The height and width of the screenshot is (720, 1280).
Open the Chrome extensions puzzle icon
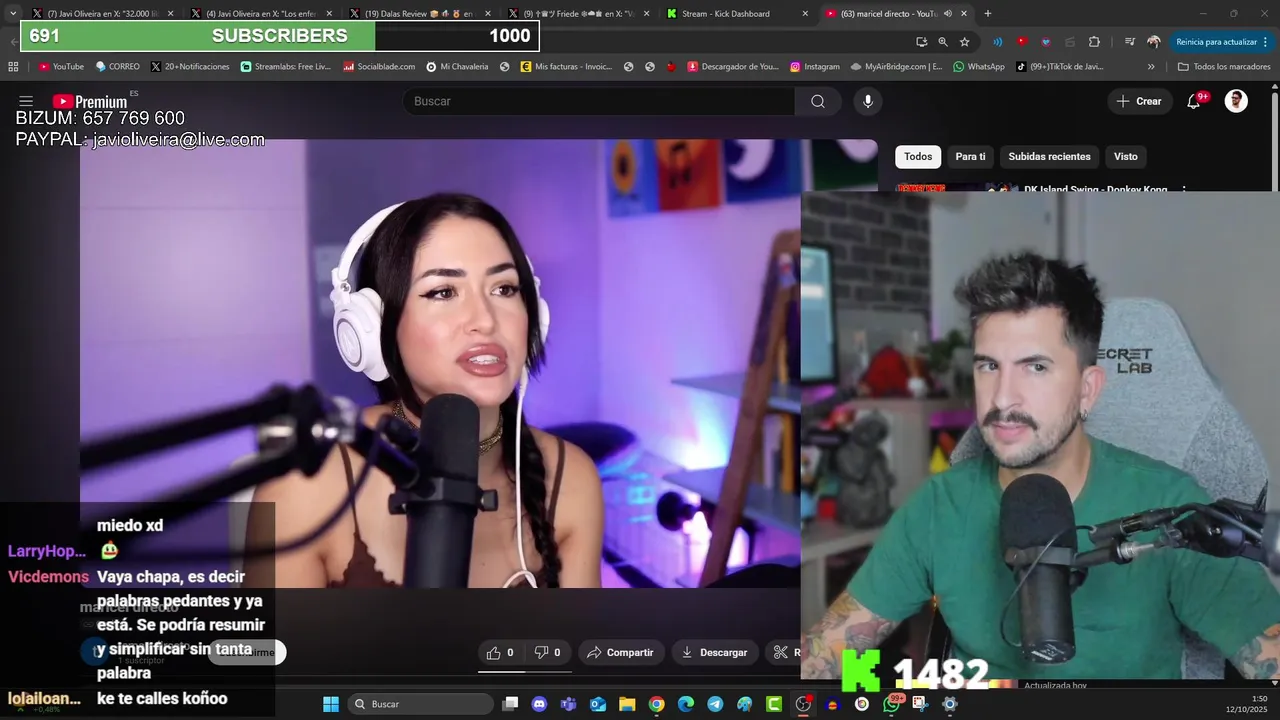coord(1094,42)
